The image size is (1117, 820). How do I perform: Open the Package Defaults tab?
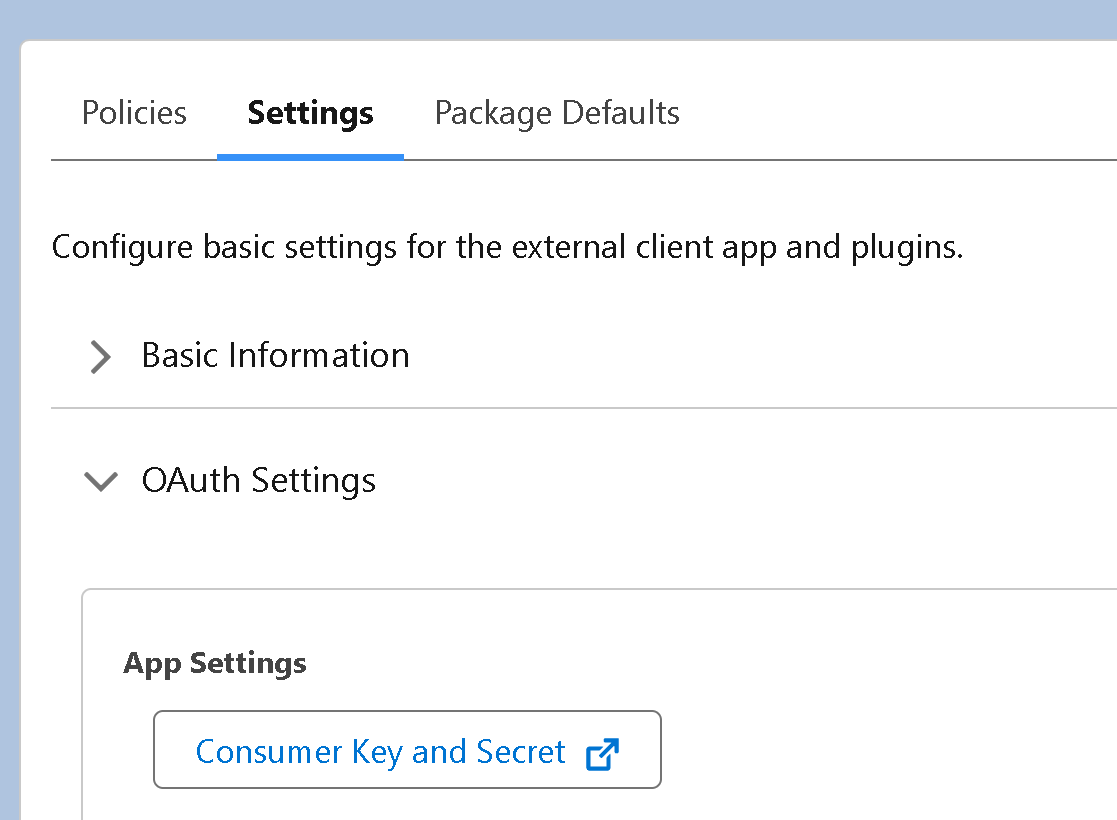tap(557, 113)
